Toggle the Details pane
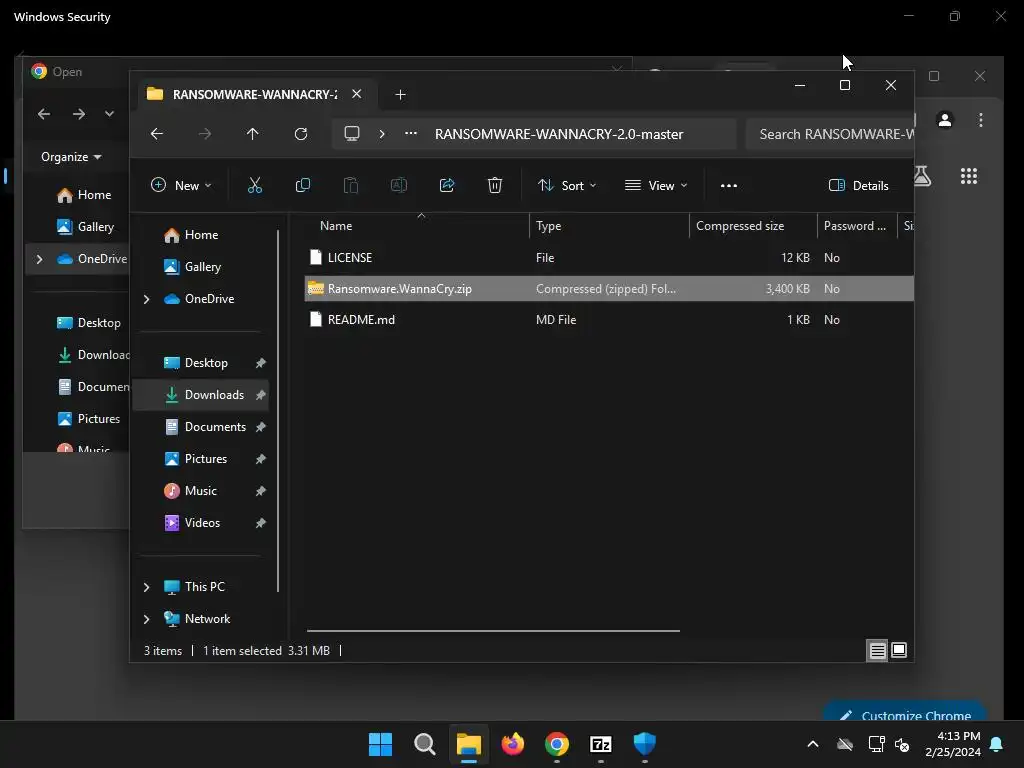The width and height of the screenshot is (1024, 768). coord(859,185)
